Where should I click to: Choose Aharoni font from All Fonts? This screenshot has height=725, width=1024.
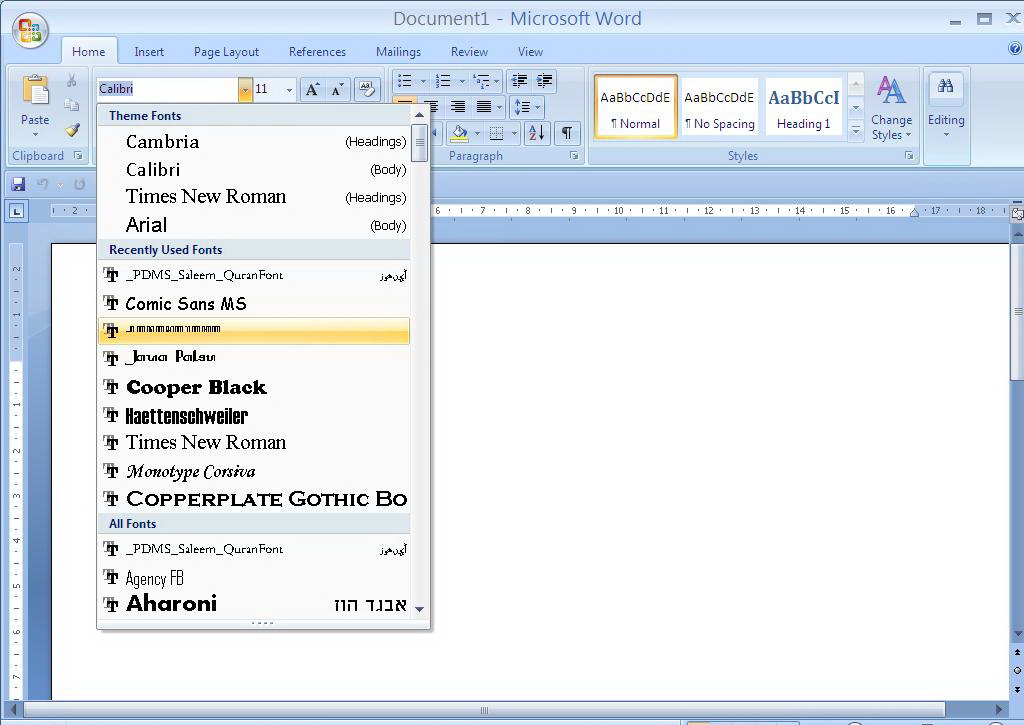tap(254, 604)
